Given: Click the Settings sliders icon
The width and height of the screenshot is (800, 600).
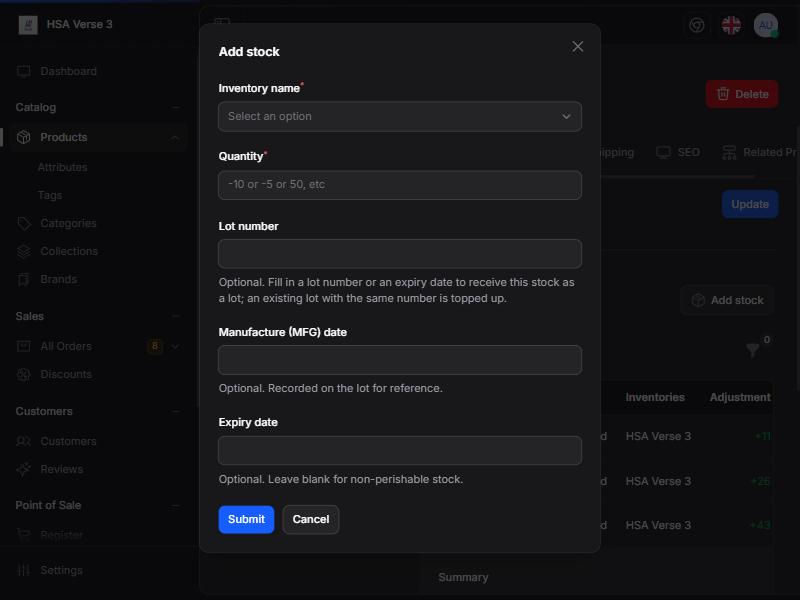Looking at the screenshot, I should [x=23, y=570].
